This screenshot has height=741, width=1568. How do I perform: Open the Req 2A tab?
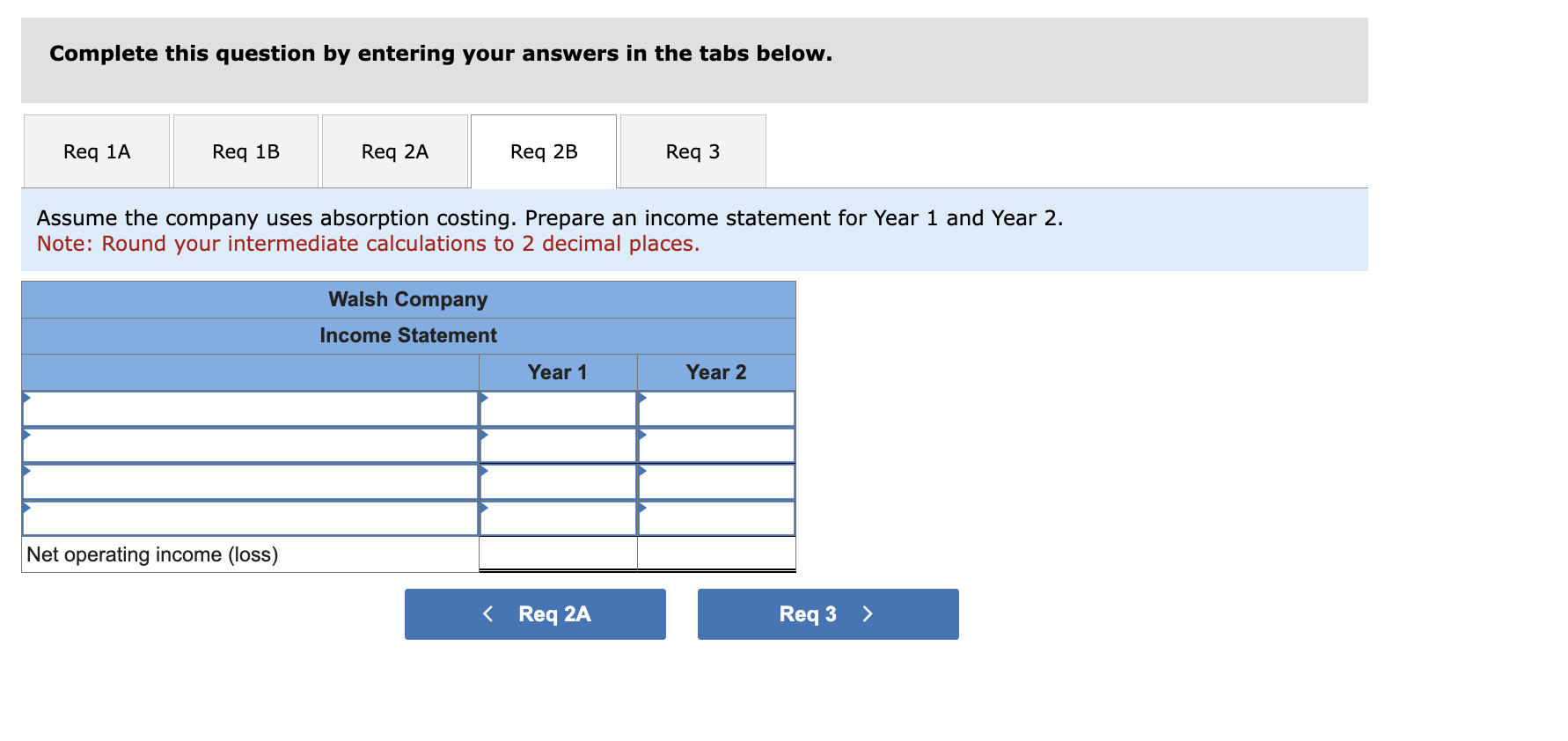point(394,150)
